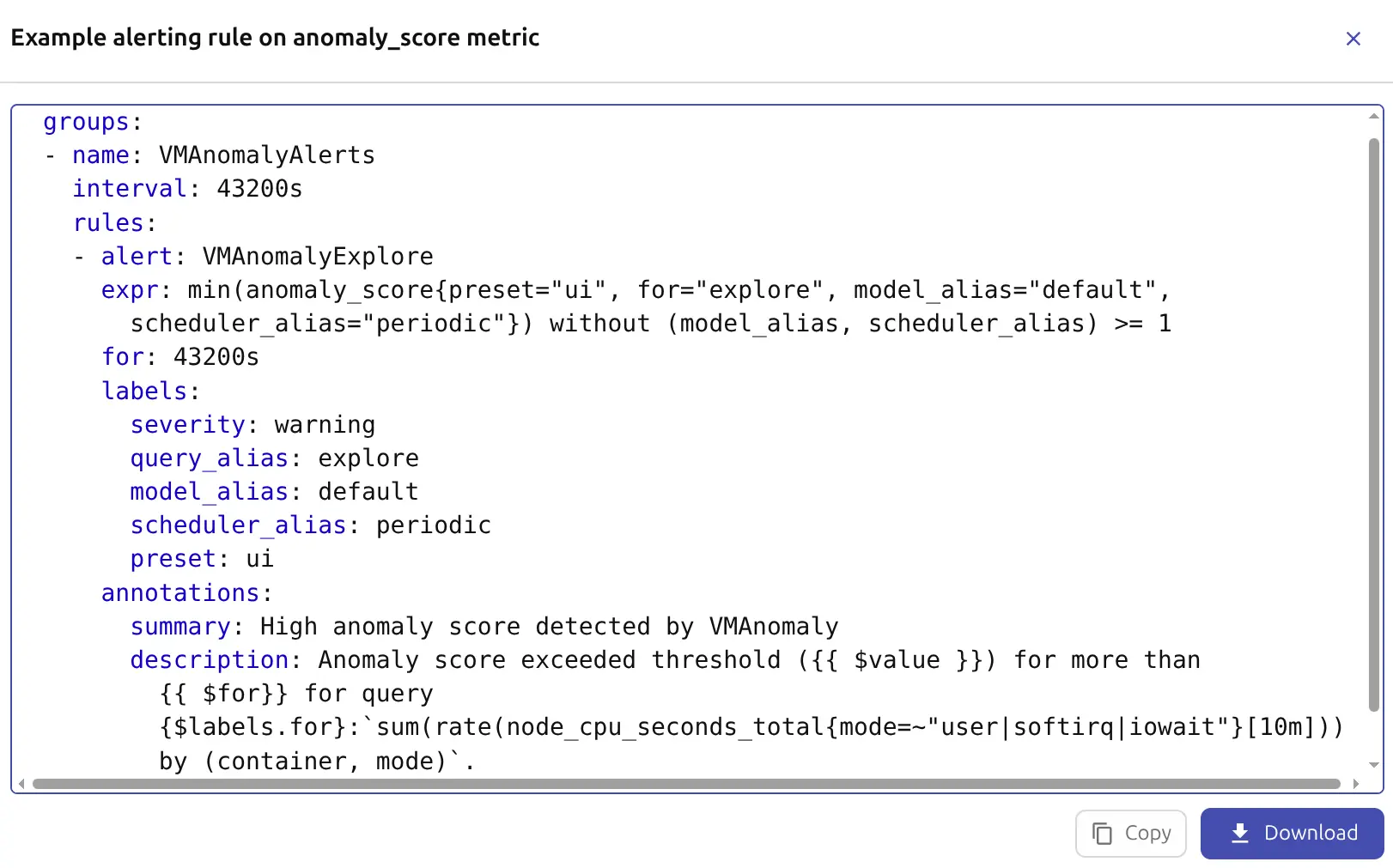Viewport: 1393px width, 868px height.
Task: Download the alerting rule file
Action: 1292,833
